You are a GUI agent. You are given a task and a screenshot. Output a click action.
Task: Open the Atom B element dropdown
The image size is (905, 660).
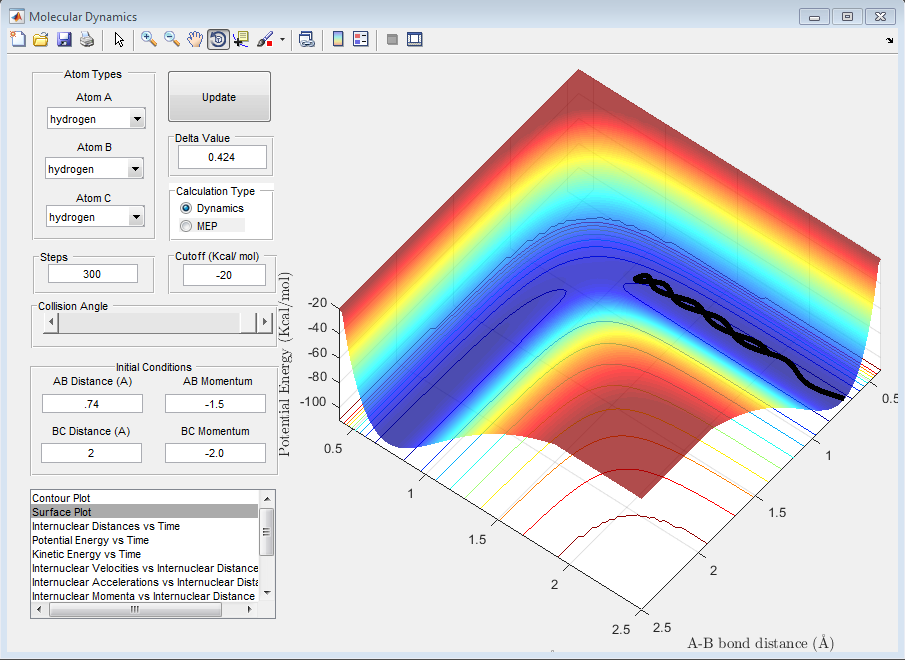pos(135,169)
